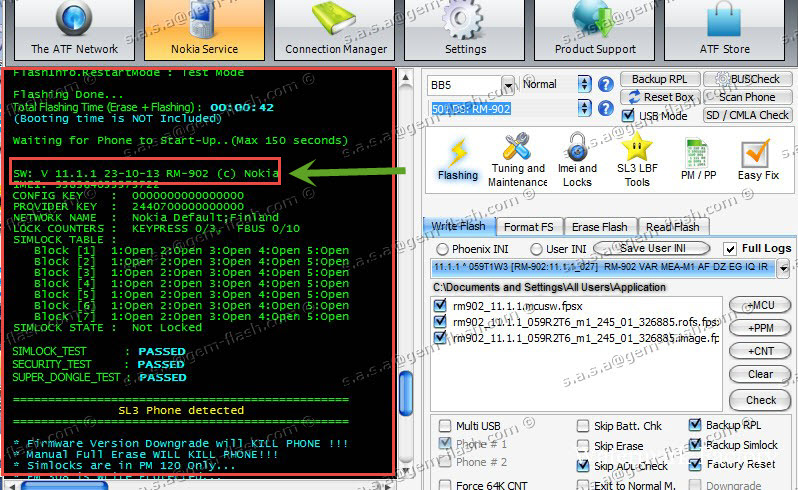The width and height of the screenshot is (798, 490).
Task: Click the Clear button
Action: tap(760, 374)
